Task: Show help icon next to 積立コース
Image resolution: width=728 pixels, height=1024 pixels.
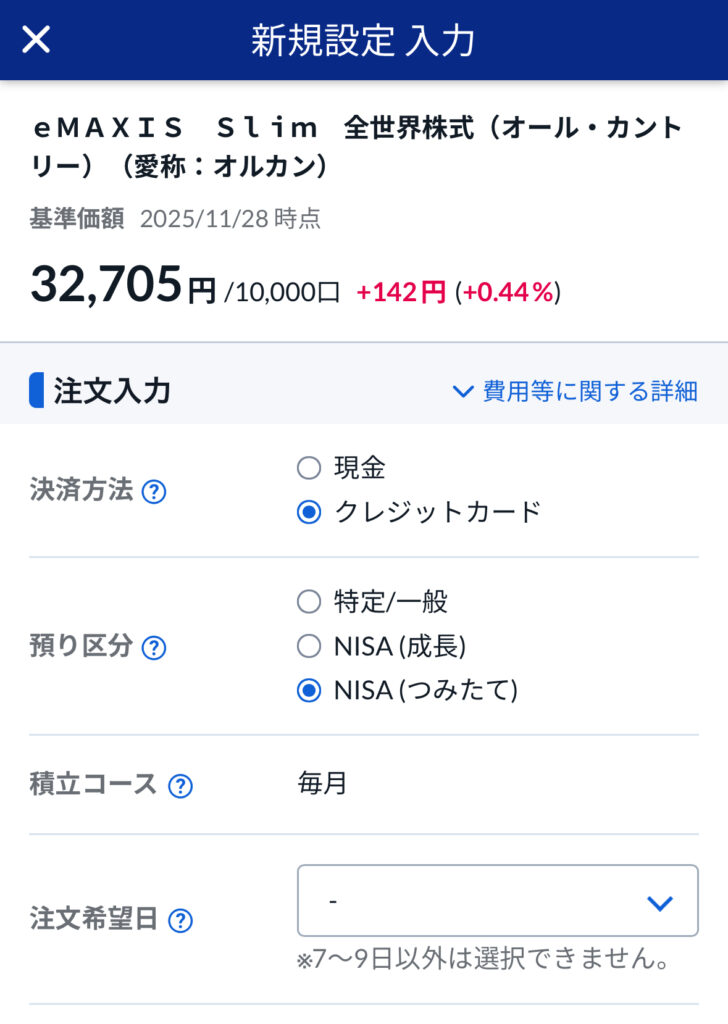Action: [180, 786]
